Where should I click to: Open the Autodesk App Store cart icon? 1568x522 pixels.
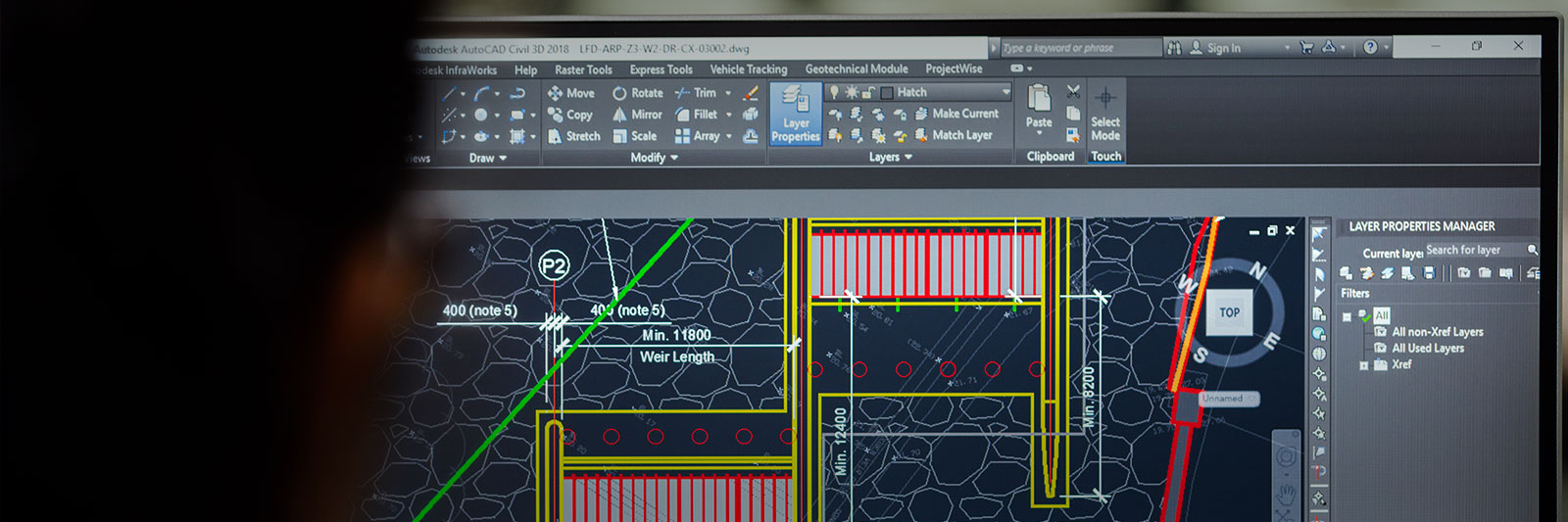coord(1305,46)
